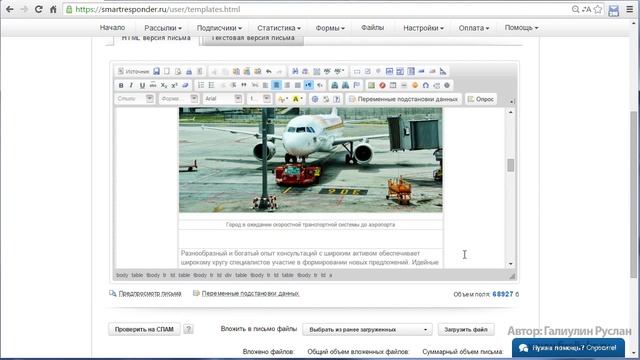Click the Unlink icon
Image resolution: width=640 pixels, height=360 pixels.
(345, 85)
